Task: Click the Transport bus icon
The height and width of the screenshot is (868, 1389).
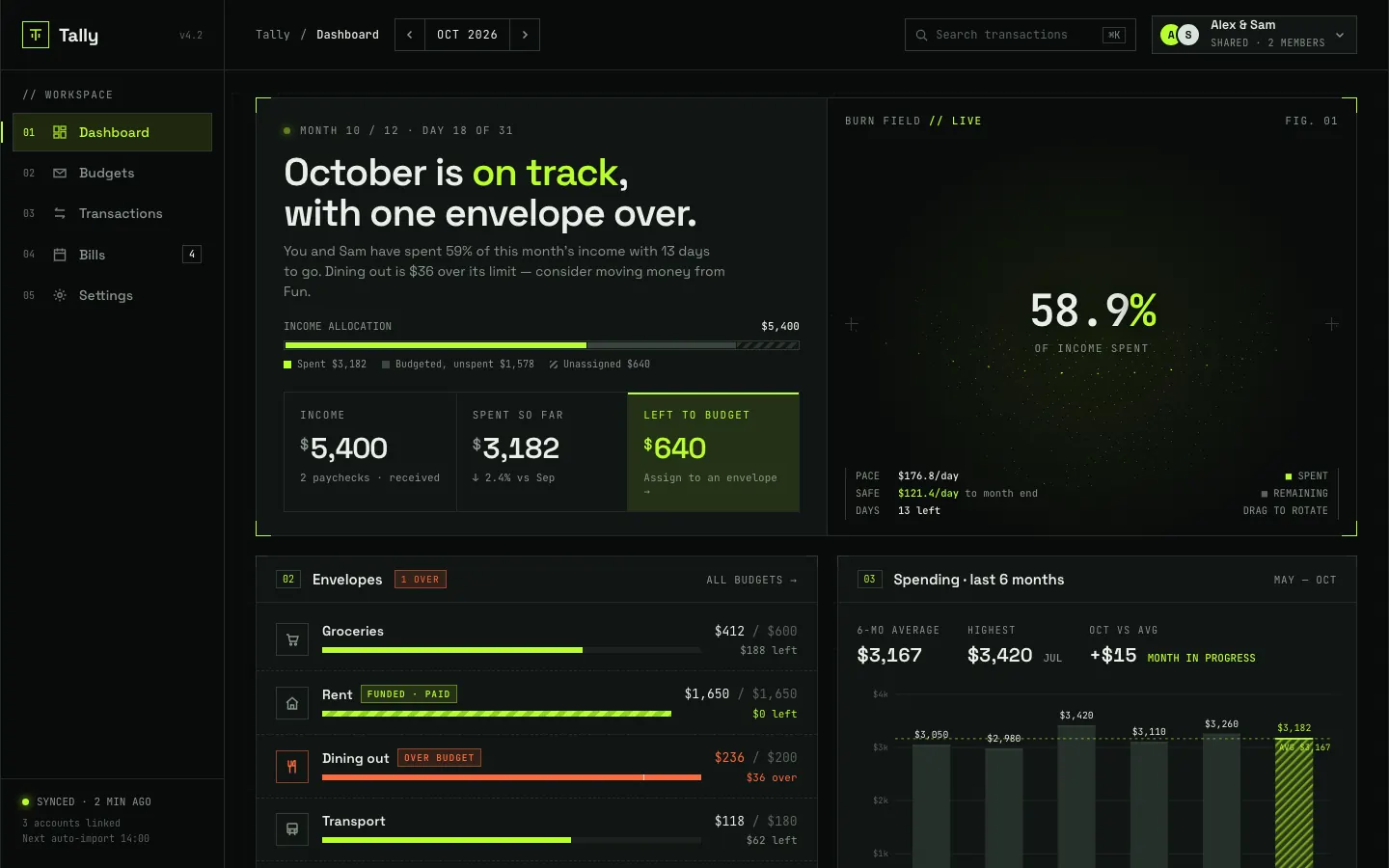Action: pos(292,829)
